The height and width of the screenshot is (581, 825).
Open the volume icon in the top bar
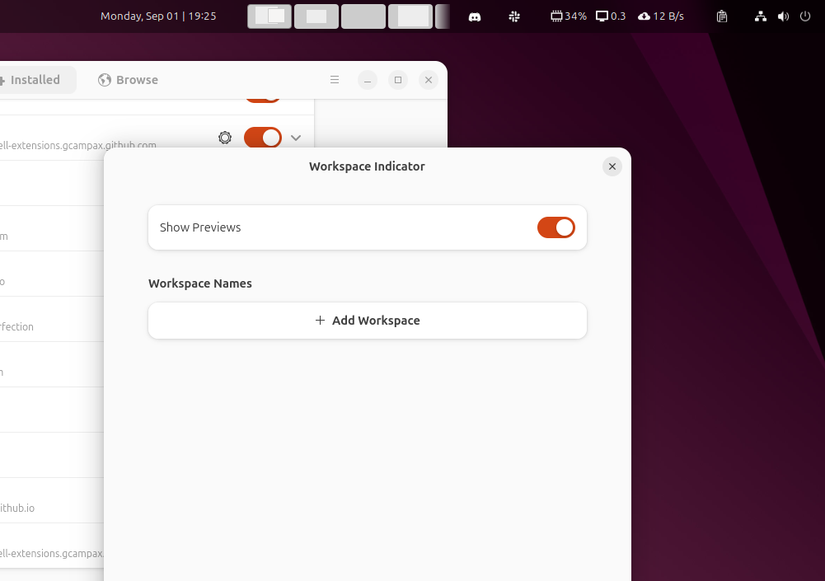[783, 16]
